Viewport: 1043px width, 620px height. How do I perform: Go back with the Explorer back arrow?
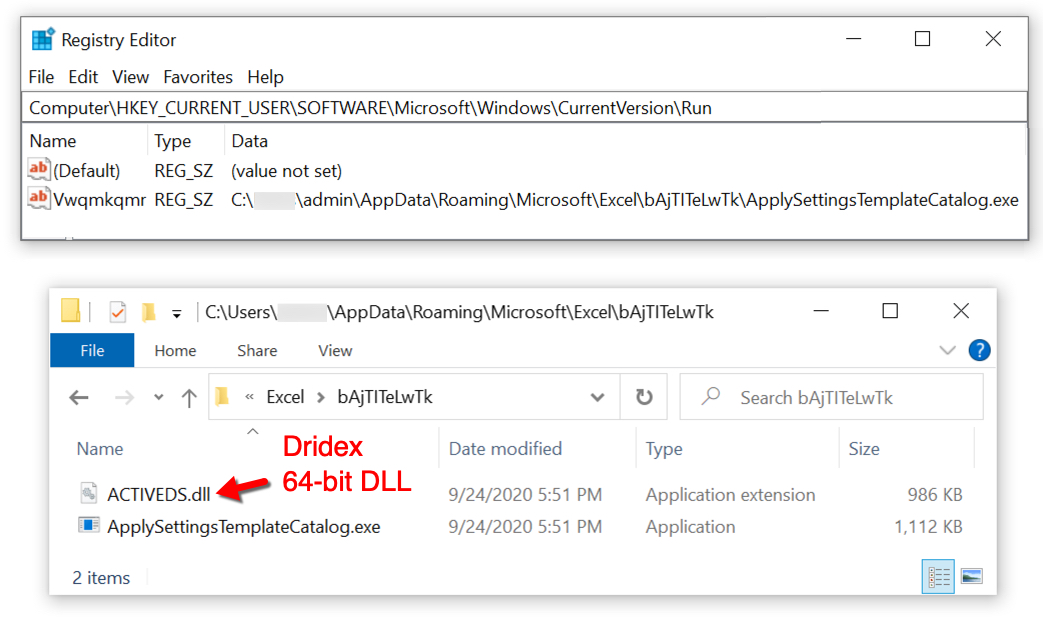tap(79, 398)
